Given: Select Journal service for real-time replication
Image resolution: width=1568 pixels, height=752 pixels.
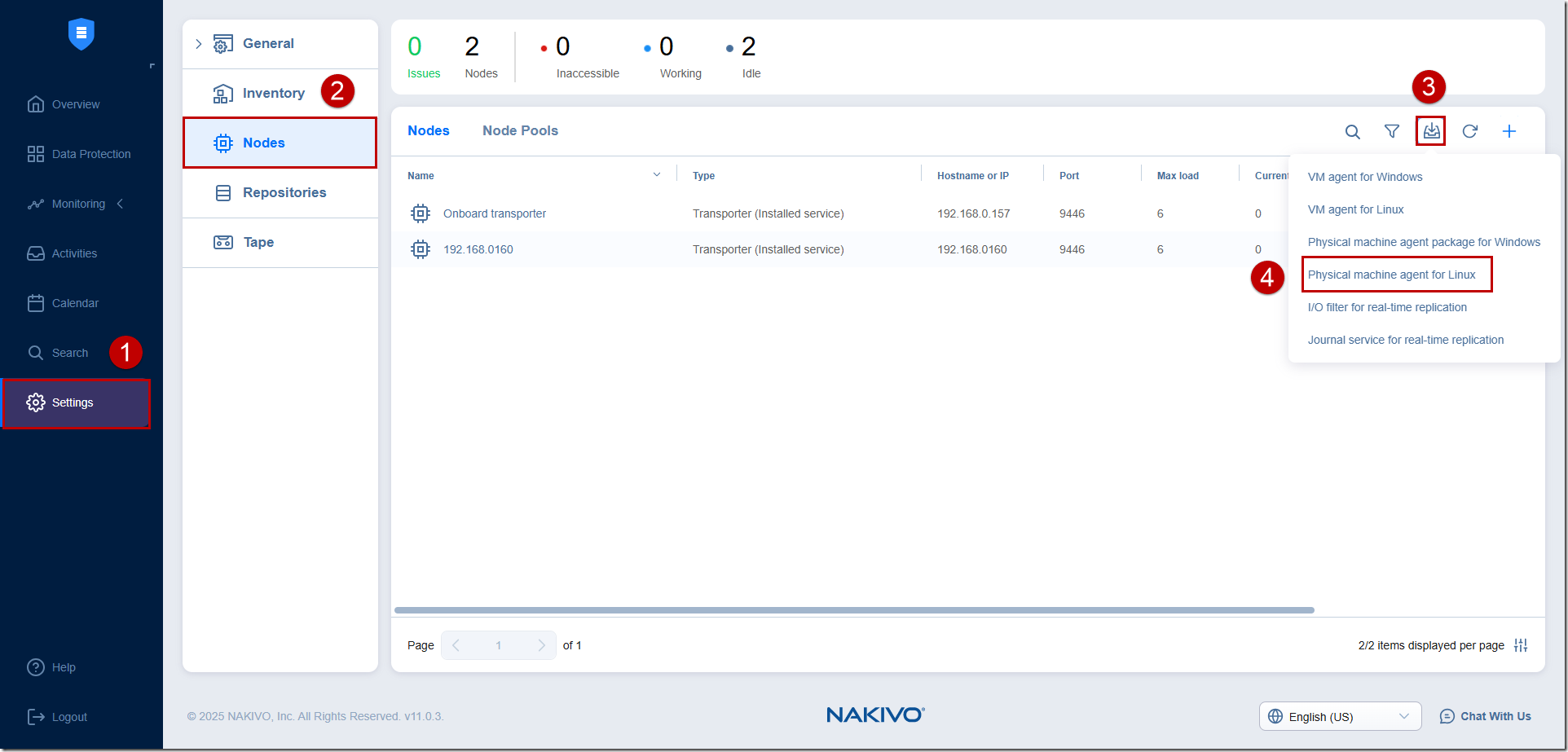Looking at the screenshot, I should click(x=1406, y=340).
